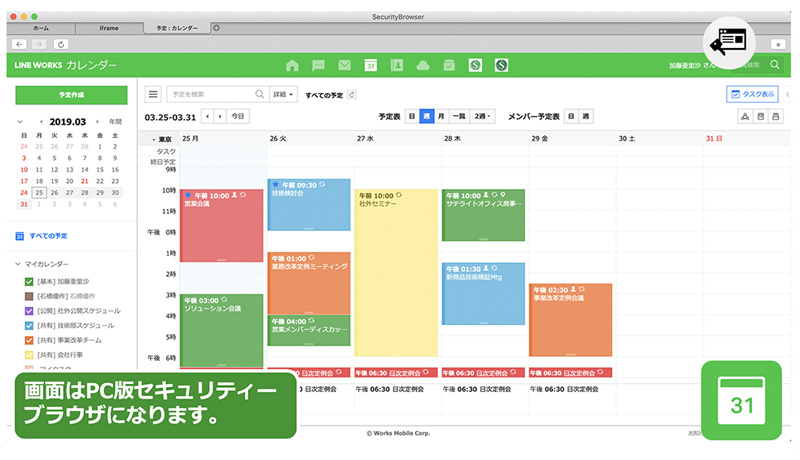The image size is (800, 460).
Task: Uncheck the [基本] 加藤亜里沙 calendar
Action: [x=29, y=282]
